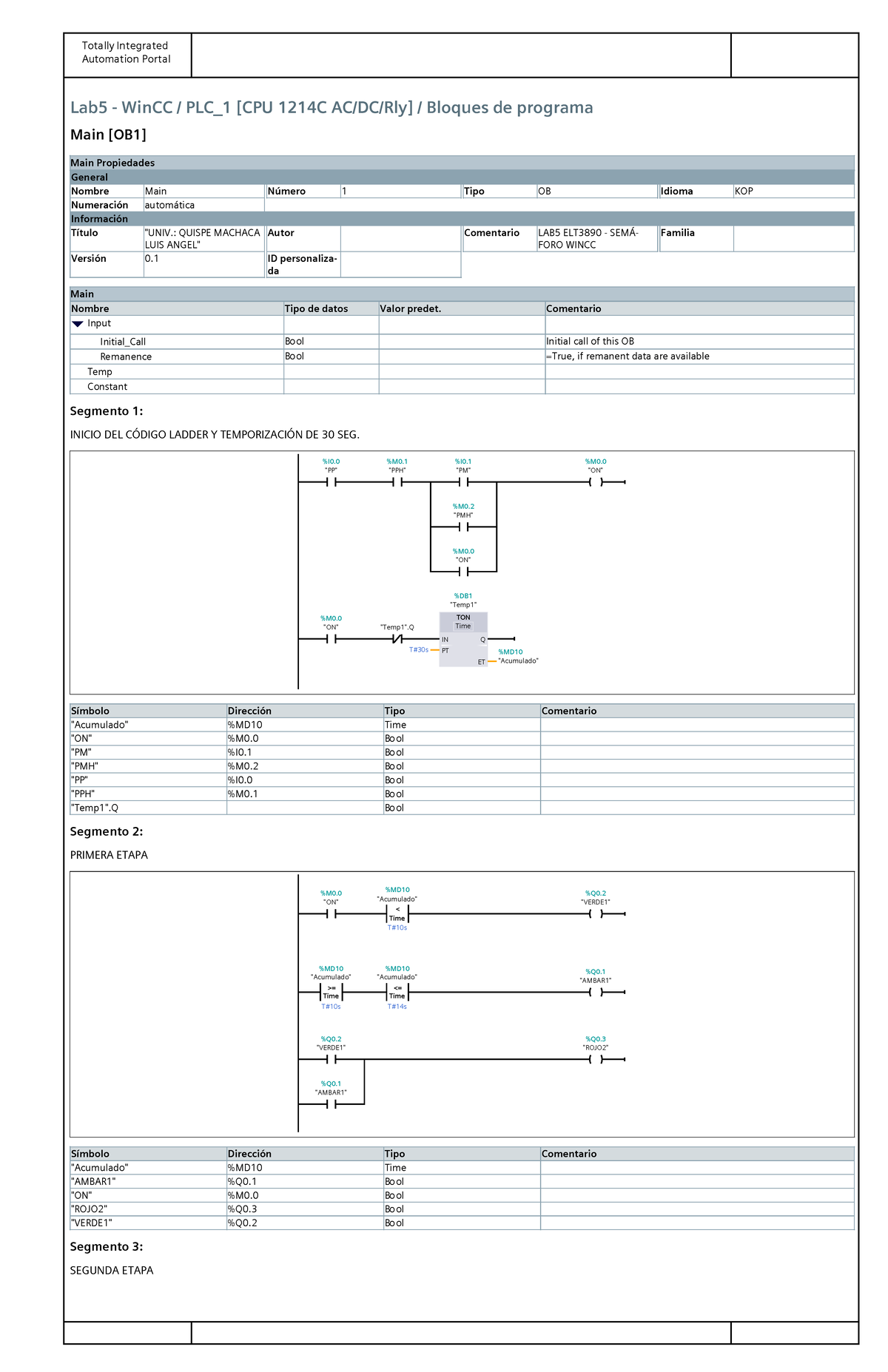Select the TON Time timer block
This screenshot has width=888, height=1372.
point(463,639)
